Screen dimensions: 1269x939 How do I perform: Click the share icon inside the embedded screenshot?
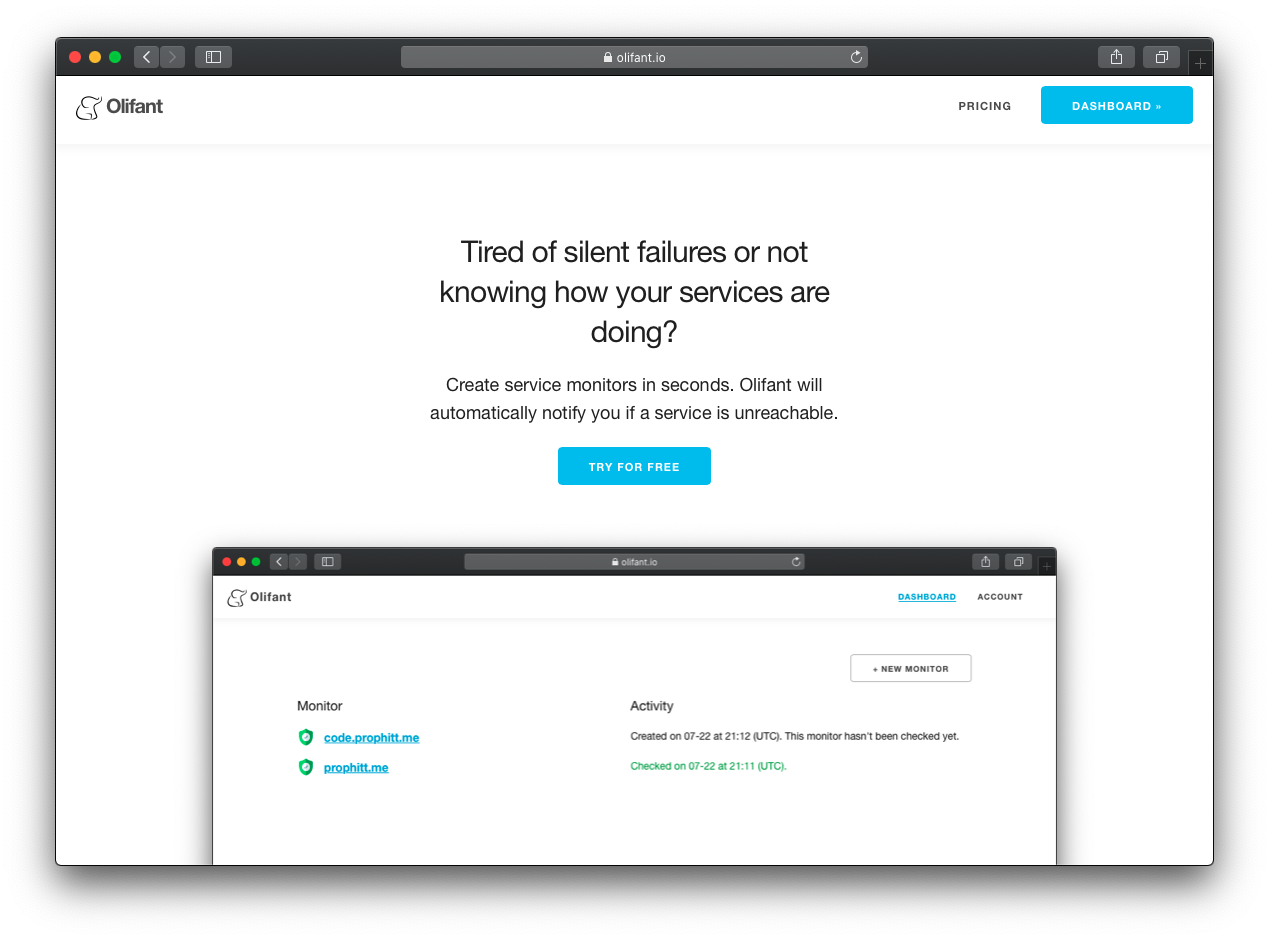985,561
